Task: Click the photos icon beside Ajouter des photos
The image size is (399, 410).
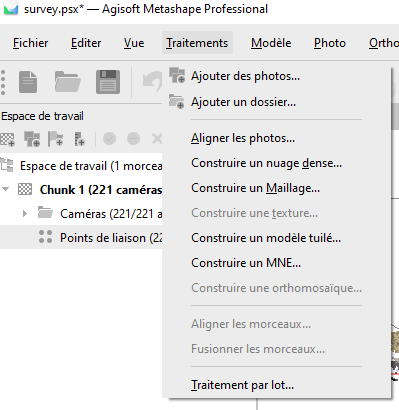Action: pyautogui.click(x=177, y=75)
